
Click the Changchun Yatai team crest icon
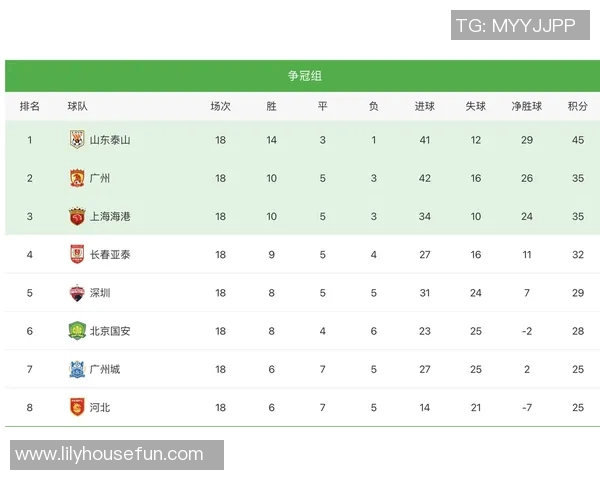coord(77,255)
